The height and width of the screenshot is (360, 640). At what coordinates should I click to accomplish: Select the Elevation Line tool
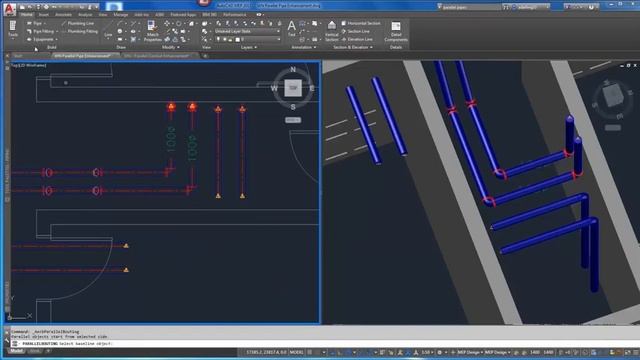pyautogui.click(x=357, y=39)
